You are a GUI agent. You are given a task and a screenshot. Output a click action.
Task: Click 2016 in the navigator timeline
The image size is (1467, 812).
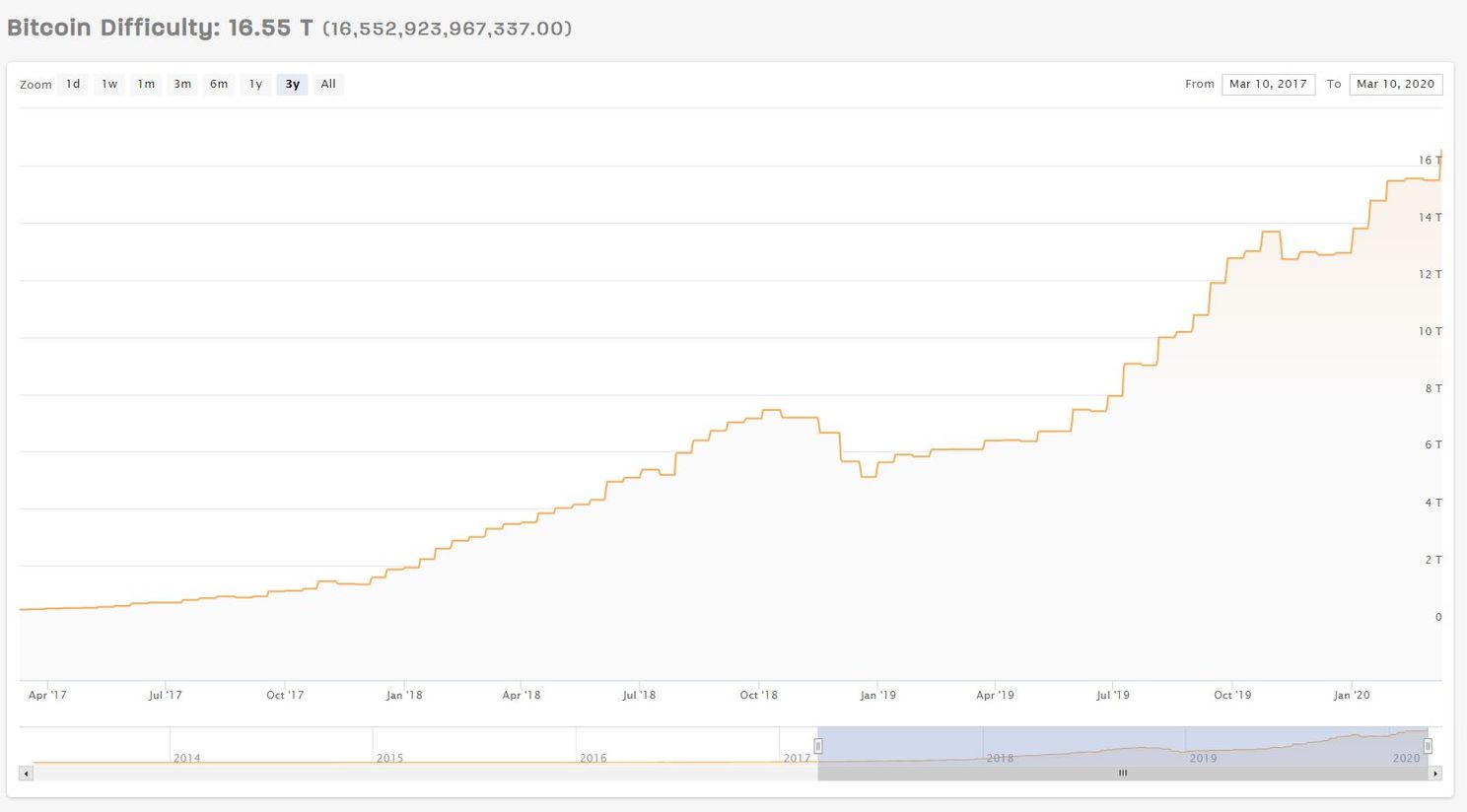[x=593, y=758]
